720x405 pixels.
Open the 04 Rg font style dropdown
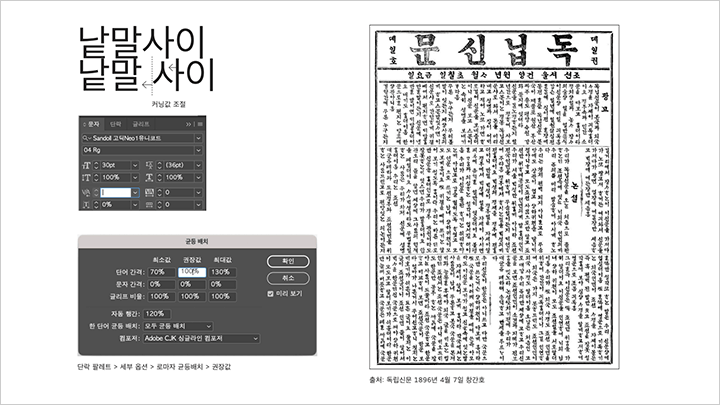click(x=198, y=150)
